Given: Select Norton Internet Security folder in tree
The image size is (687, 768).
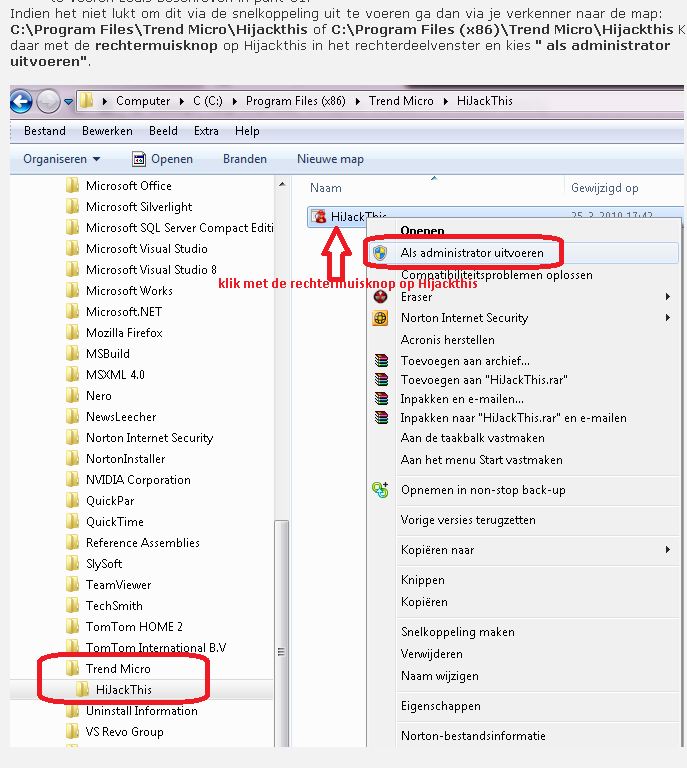Looking at the screenshot, I should (x=149, y=438).
